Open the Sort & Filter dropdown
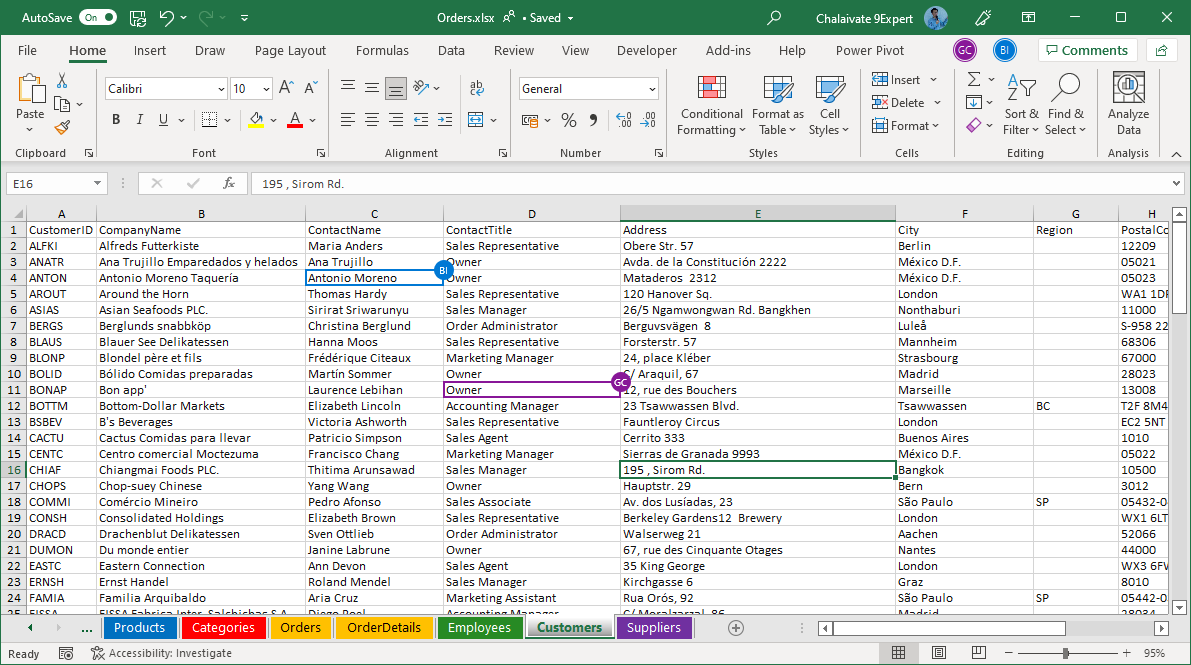The image size is (1191, 665). (1021, 105)
